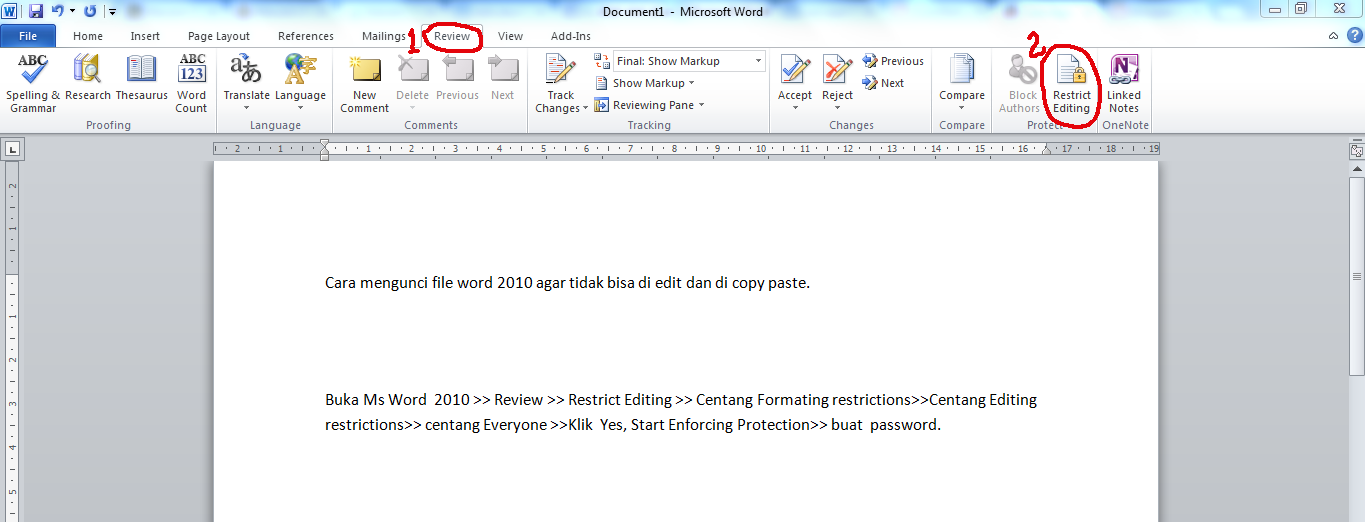Image resolution: width=1365 pixels, height=522 pixels.
Task: Open Word Help question mark
Action: 1354,35
